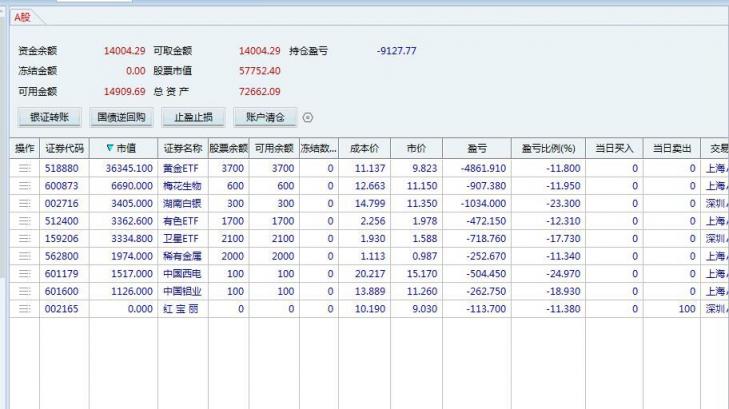
Task: Expand the round icon beside 账户清仓
Action: point(308,117)
